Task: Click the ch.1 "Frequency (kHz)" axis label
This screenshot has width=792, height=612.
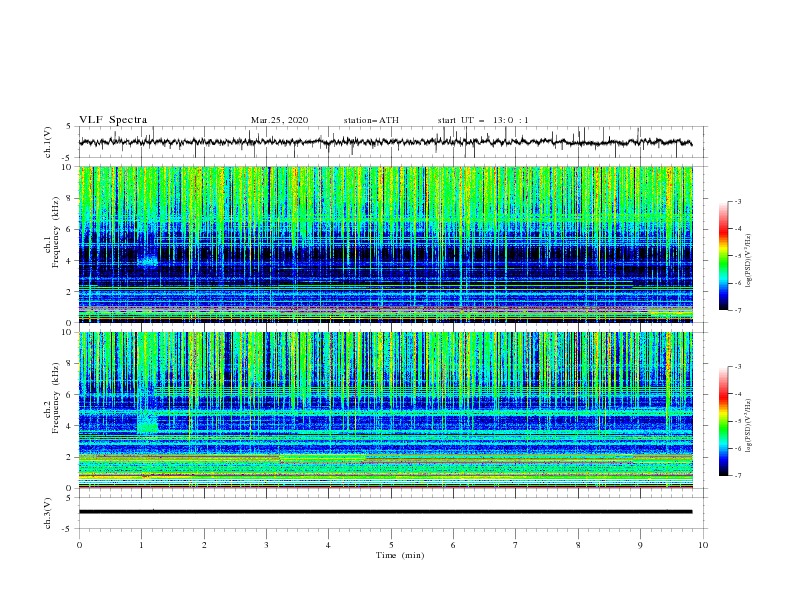Action: 56,230
